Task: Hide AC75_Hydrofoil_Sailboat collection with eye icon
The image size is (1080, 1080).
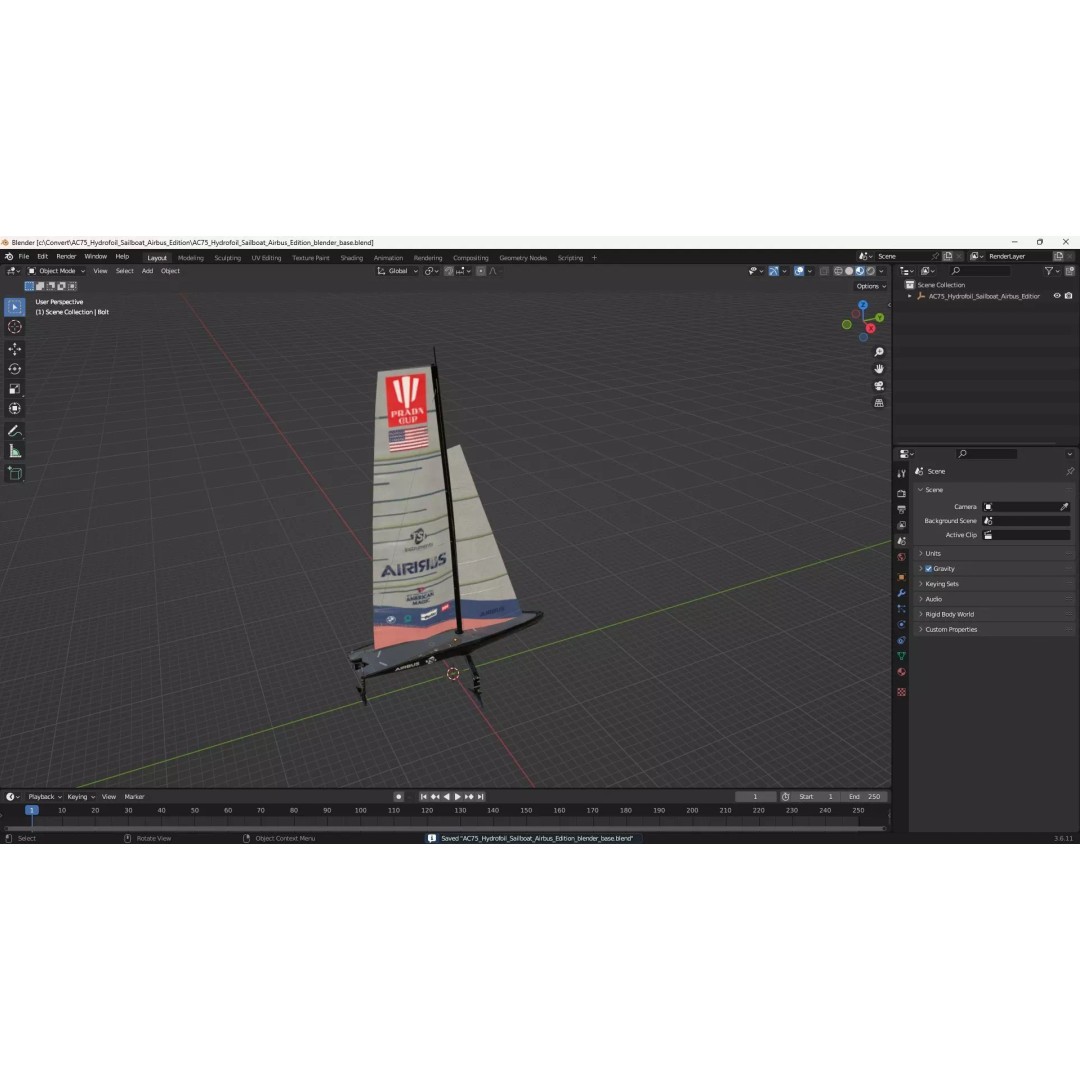Action: pos(1057,296)
